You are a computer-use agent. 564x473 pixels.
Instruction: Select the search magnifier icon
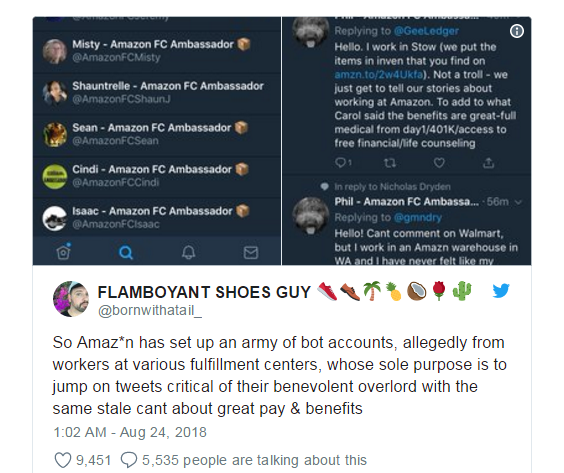tap(126, 253)
